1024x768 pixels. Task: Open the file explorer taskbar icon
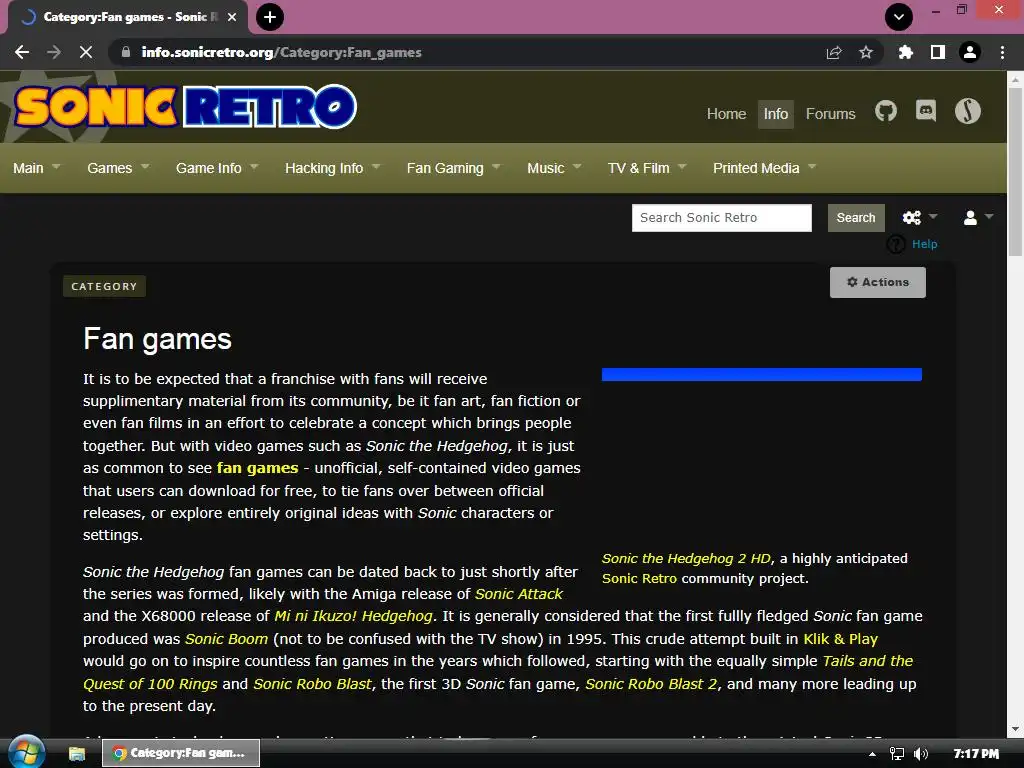77,754
